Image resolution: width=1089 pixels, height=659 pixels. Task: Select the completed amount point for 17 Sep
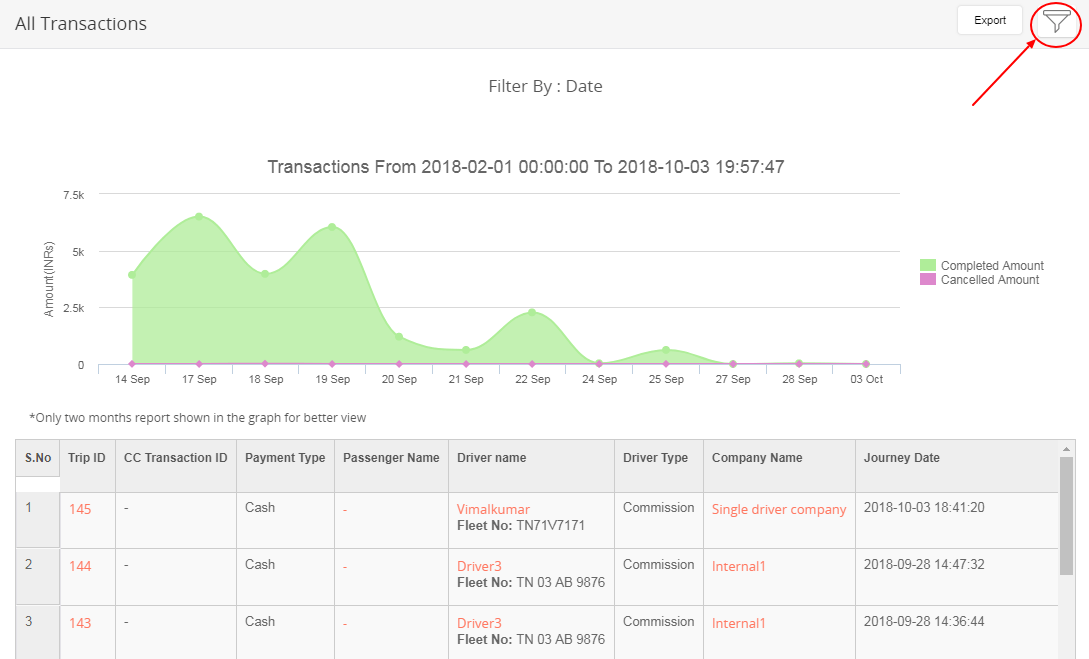pos(199,217)
